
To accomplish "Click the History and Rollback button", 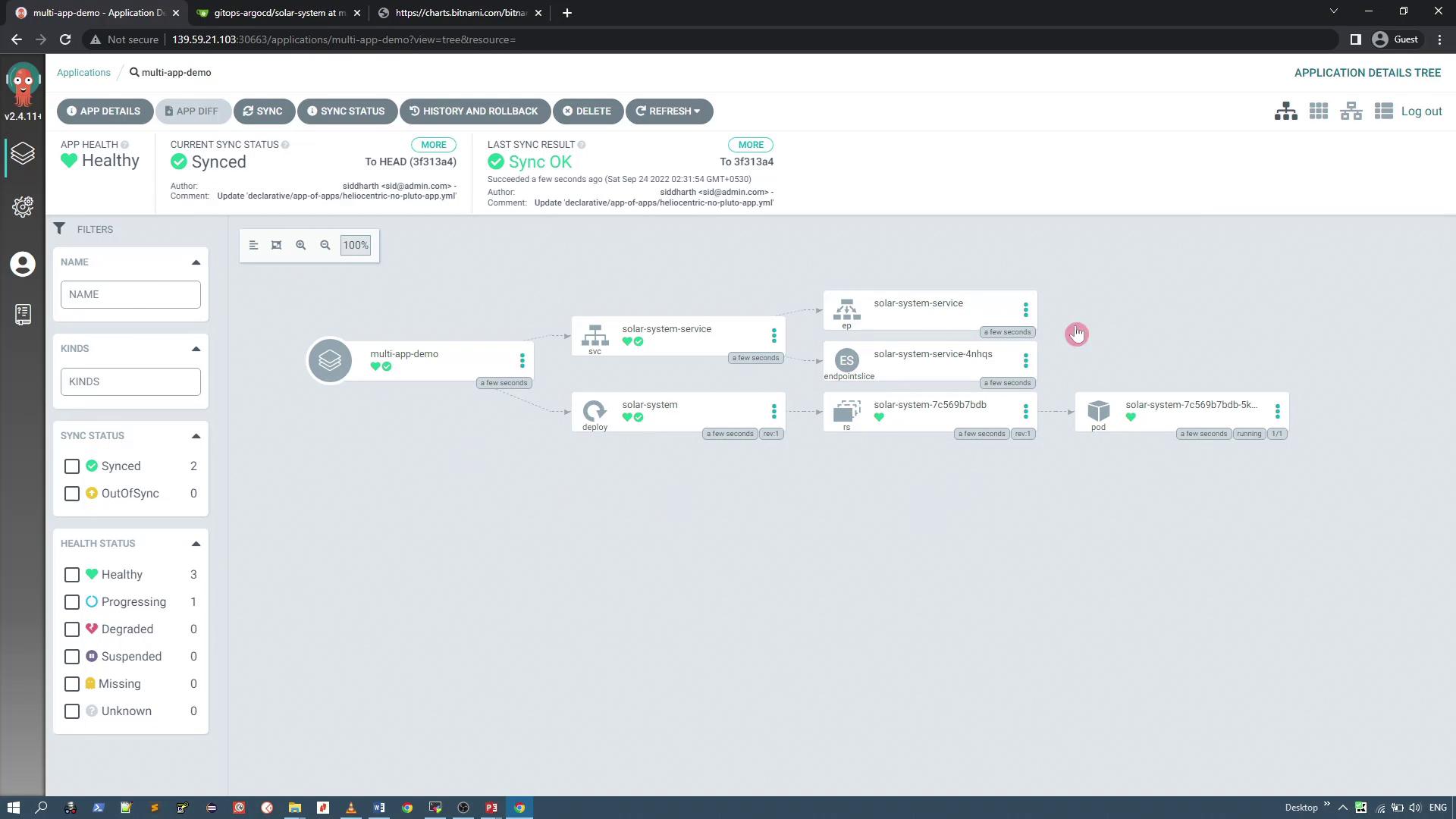I will (474, 111).
